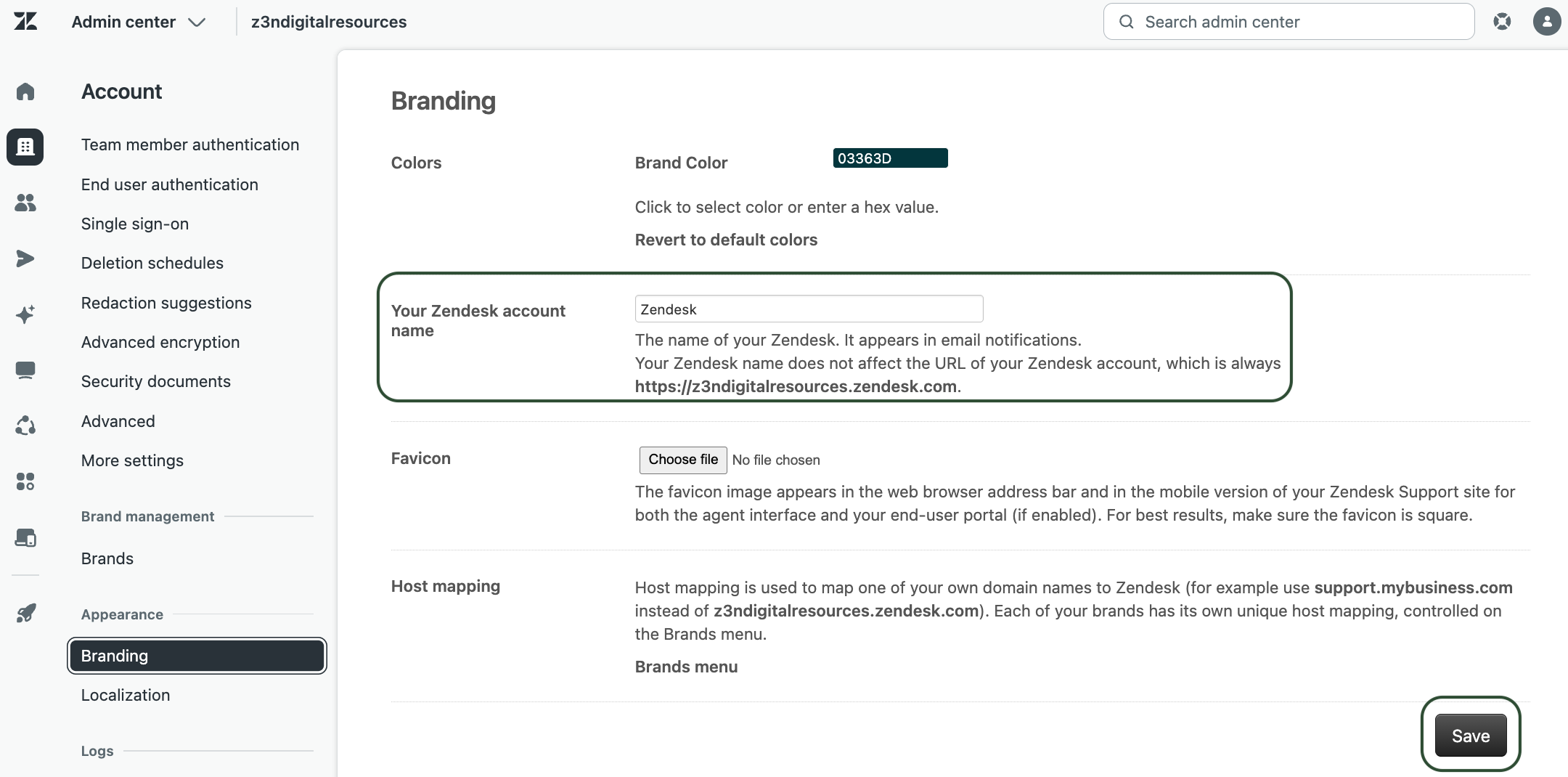Click the Save button
Image resolution: width=1568 pixels, height=777 pixels.
click(x=1471, y=736)
